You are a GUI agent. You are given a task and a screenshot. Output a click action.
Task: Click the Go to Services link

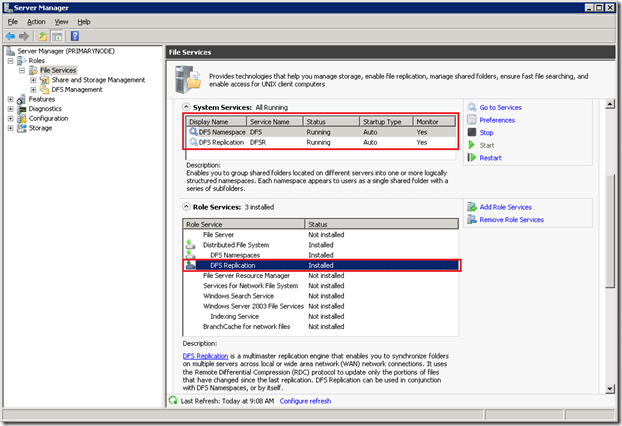click(500, 107)
